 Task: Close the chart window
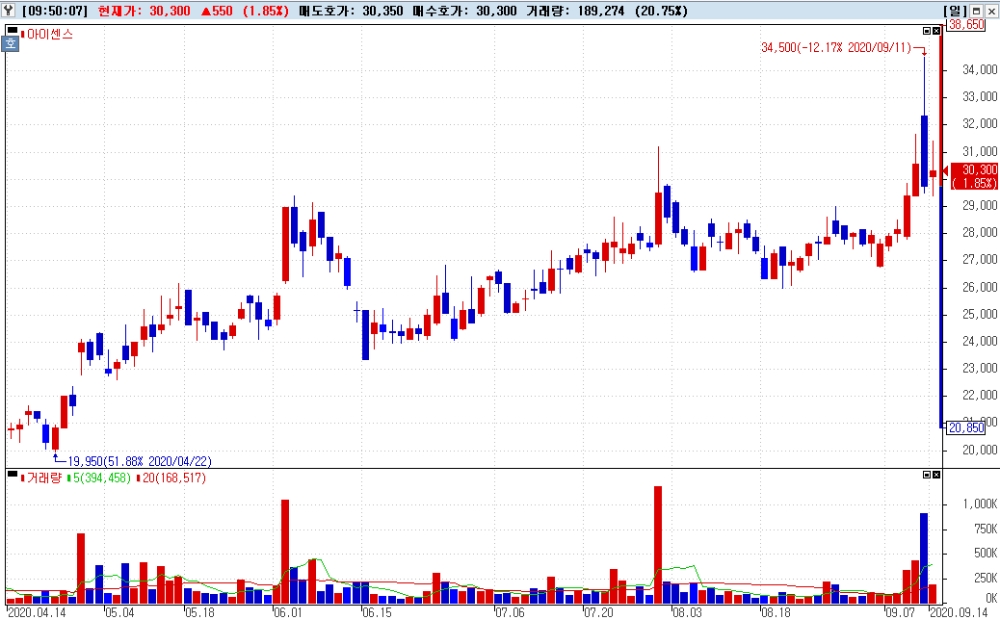click(991, 11)
